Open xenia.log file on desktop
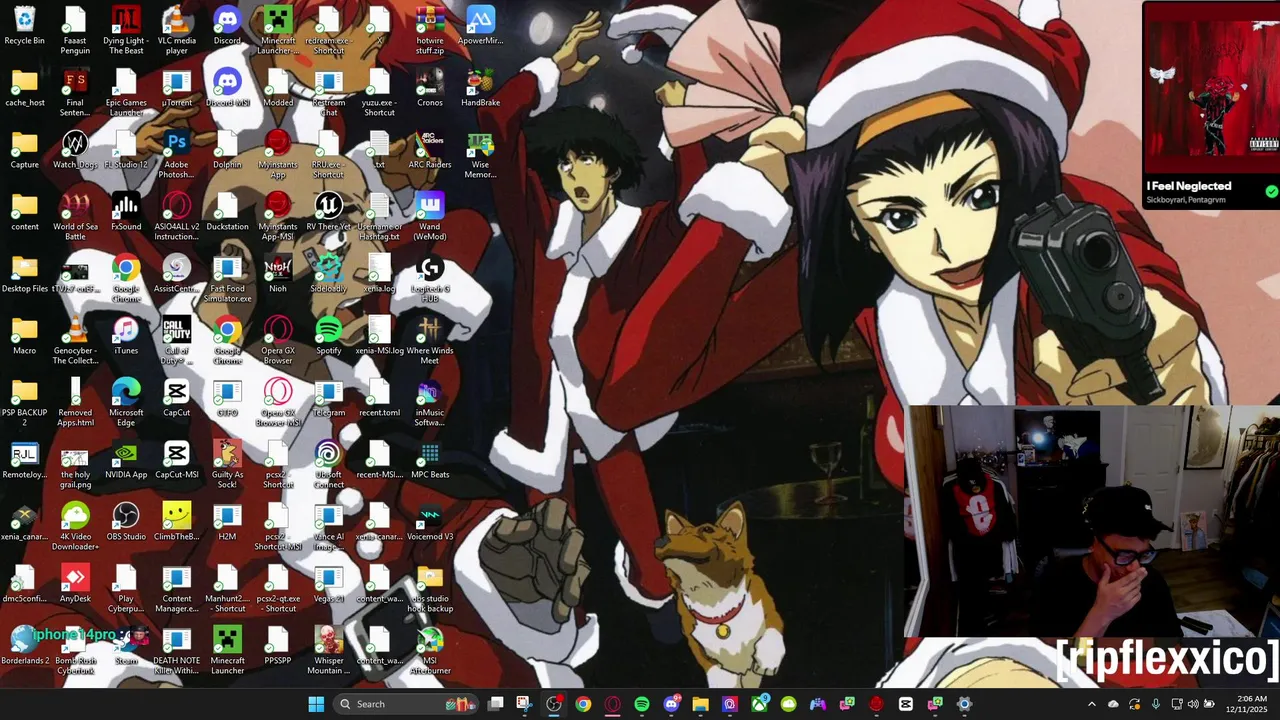Screen dimensions: 1280x720 point(379,274)
